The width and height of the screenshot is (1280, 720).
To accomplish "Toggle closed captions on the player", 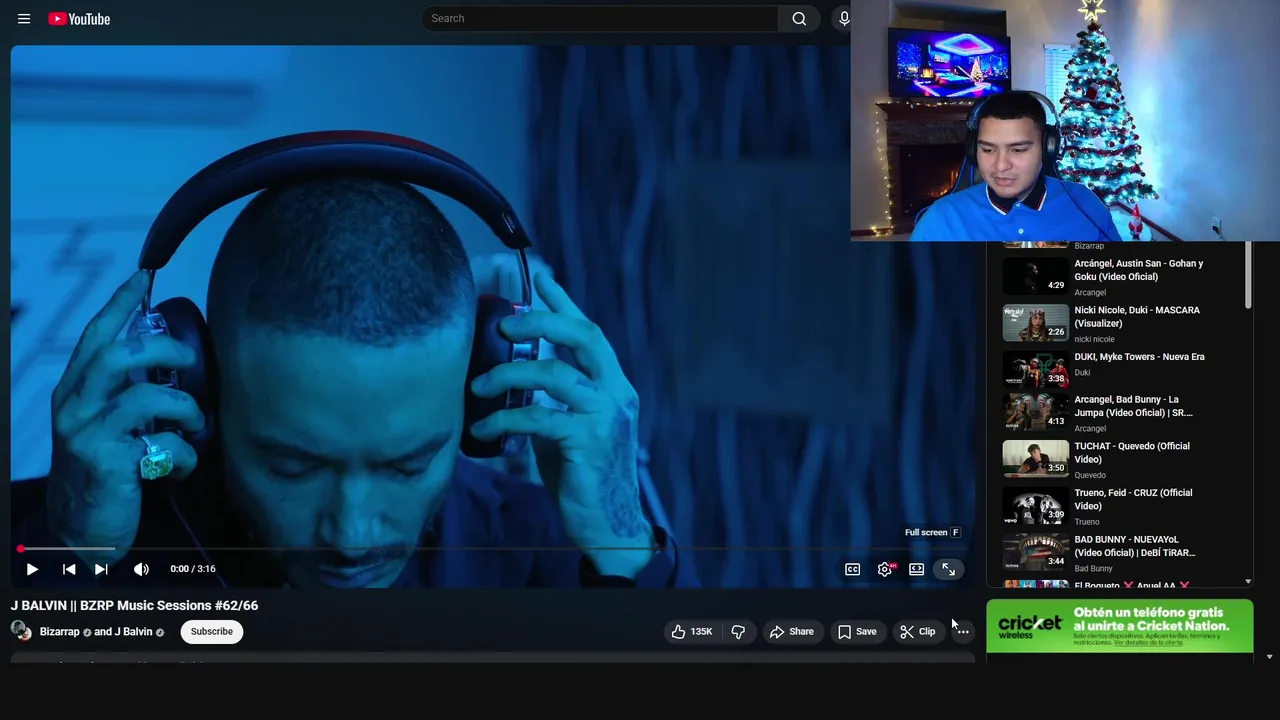I will pos(852,569).
